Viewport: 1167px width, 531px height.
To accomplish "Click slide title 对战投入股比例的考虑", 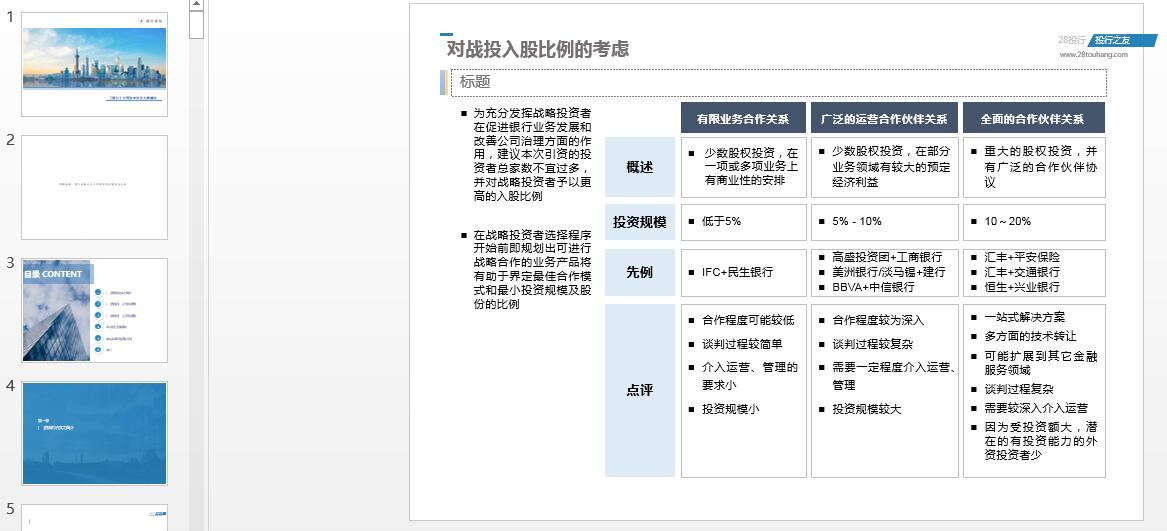I will (537, 49).
